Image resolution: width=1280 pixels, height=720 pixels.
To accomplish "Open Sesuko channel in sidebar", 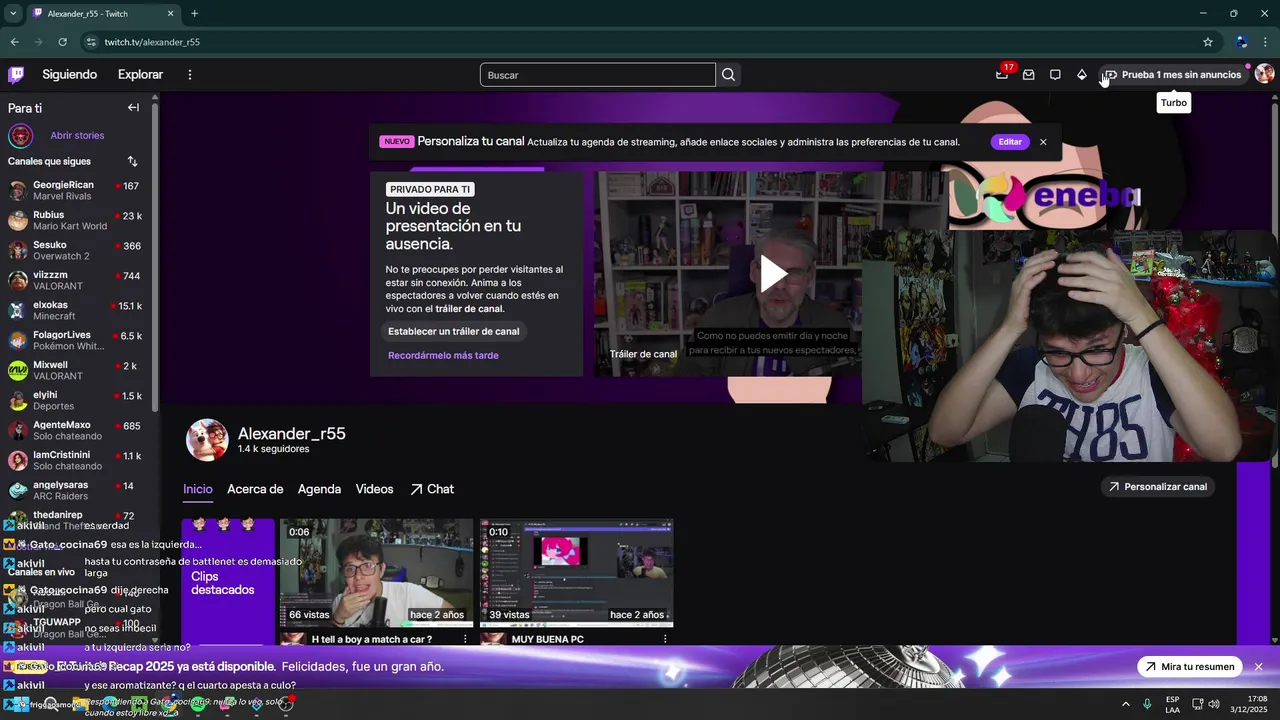I will click(x=78, y=250).
